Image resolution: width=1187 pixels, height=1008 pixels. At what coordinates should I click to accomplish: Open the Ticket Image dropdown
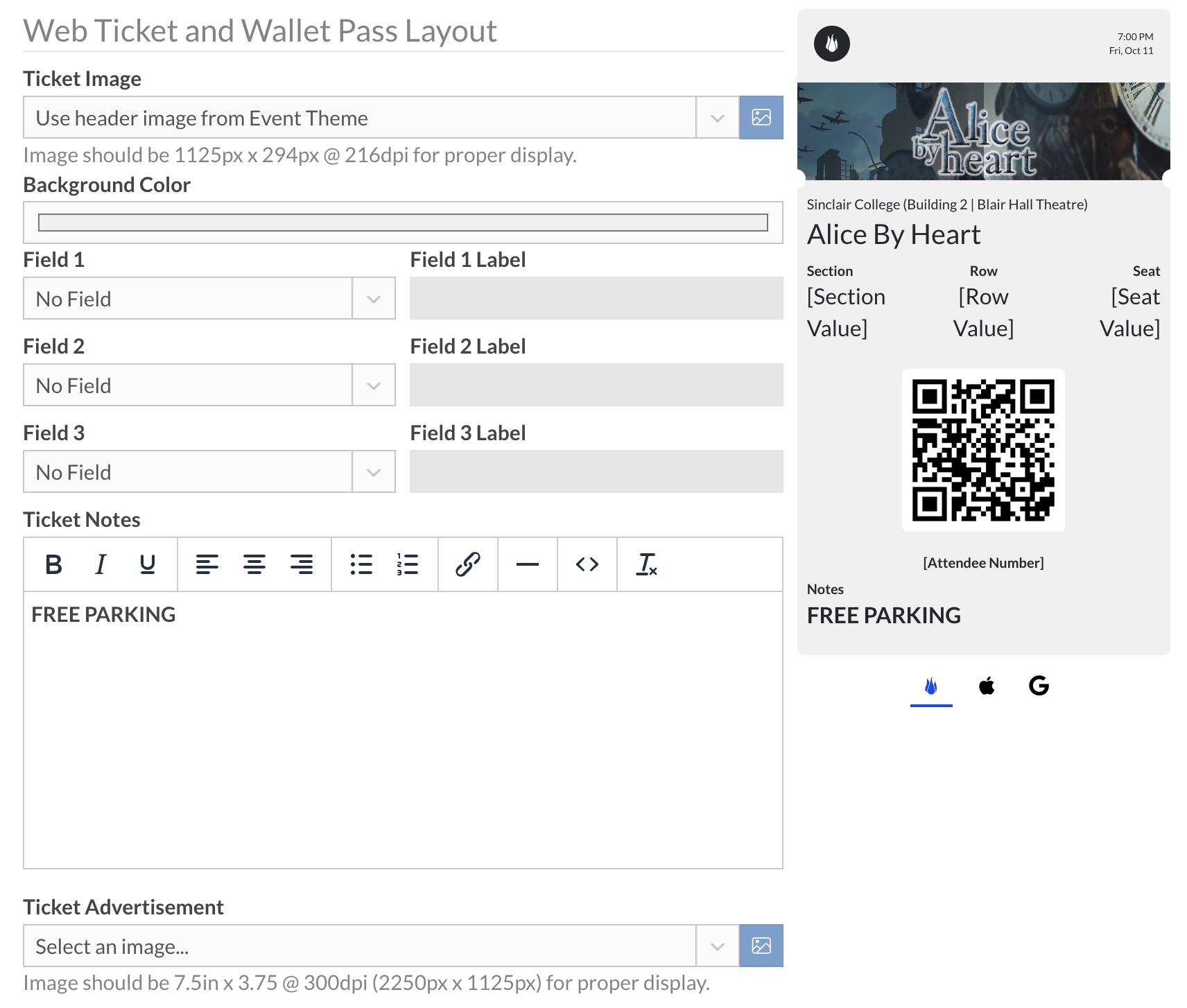381,117
